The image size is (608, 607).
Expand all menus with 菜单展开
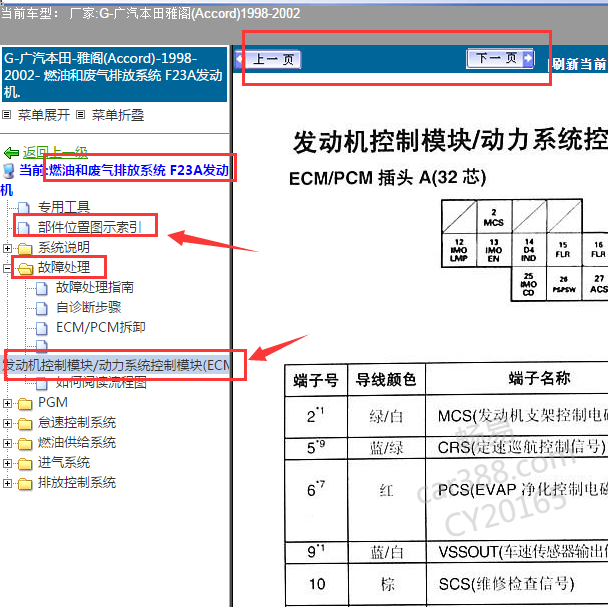point(43,115)
